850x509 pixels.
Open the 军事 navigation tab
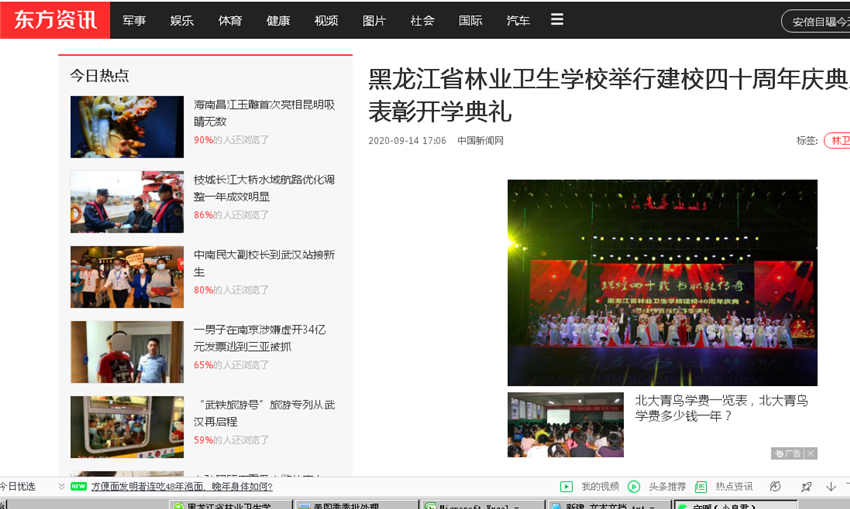point(134,20)
